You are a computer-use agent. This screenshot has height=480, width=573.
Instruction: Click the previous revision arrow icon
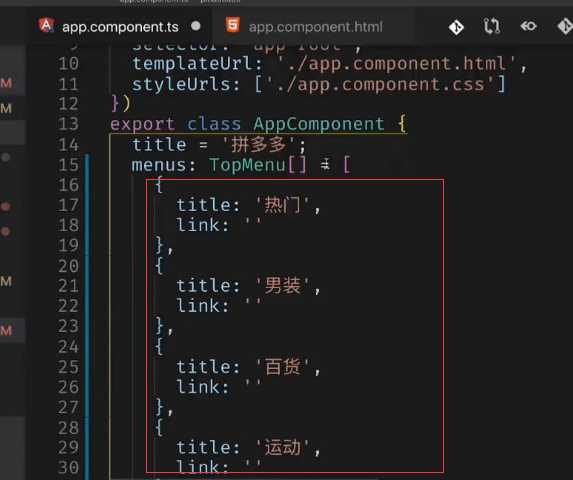pos(528,26)
